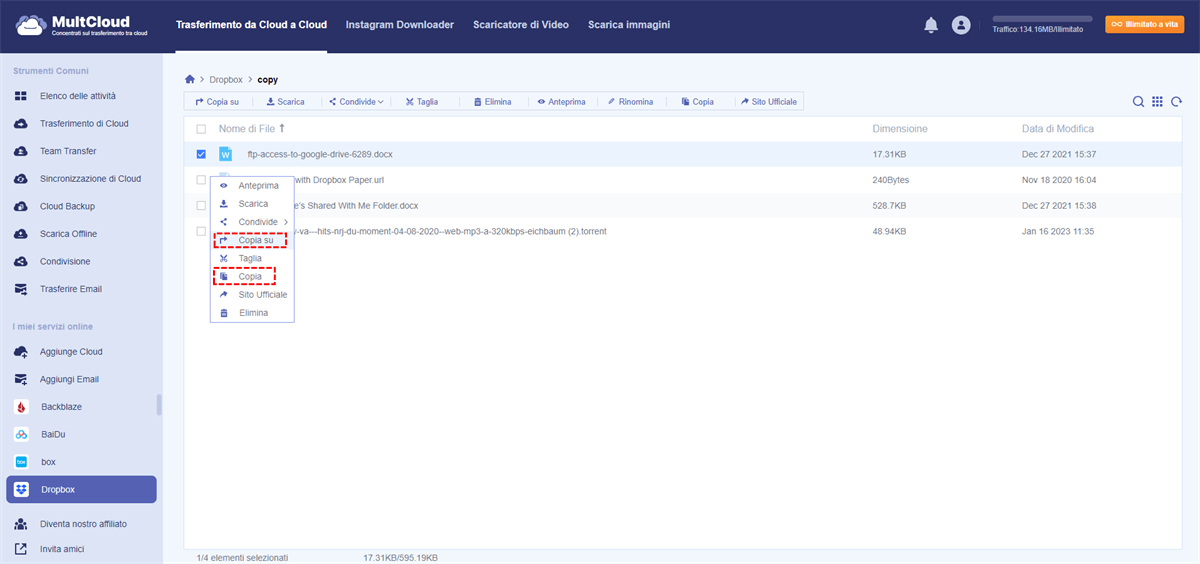Expand Condividi submenu in context menu

click(x=286, y=222)
